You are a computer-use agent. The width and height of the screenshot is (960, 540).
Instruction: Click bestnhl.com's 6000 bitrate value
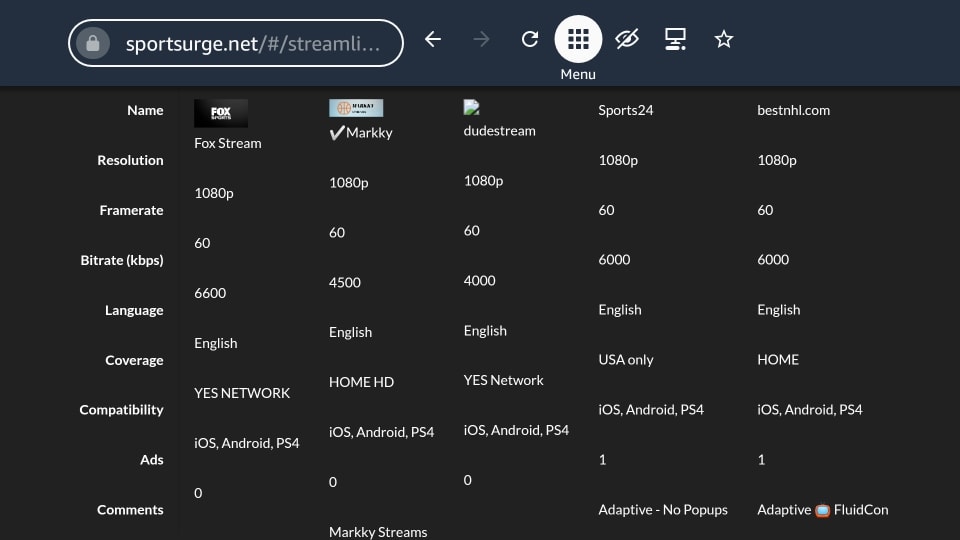[x=773, y=260]
